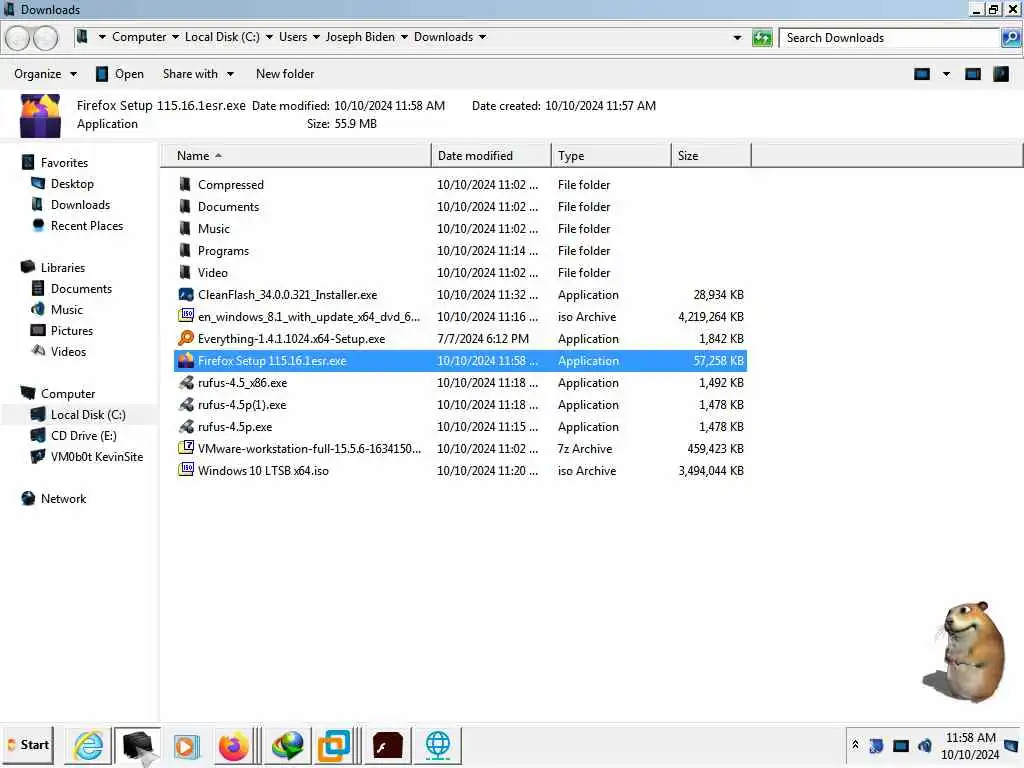
Task: Sort by the Date modified column header
Action: (490, 155)
